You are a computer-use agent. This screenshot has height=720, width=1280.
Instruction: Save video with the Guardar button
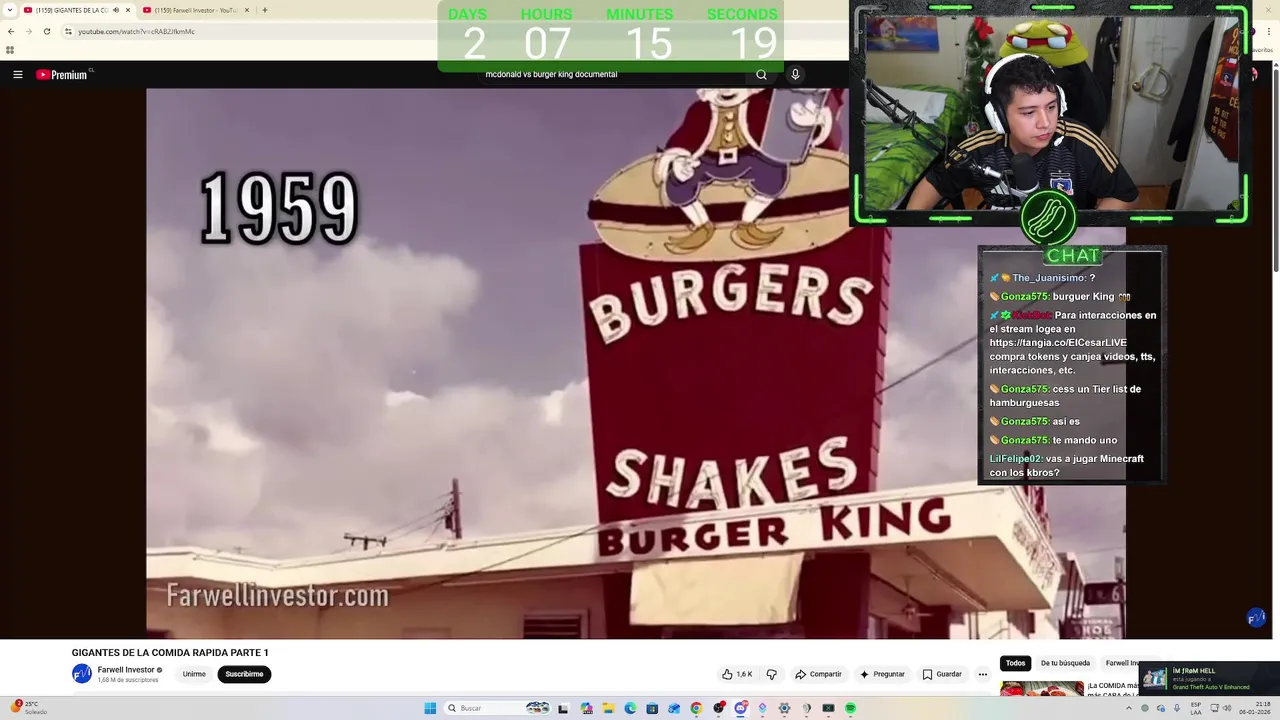point(942,674)
